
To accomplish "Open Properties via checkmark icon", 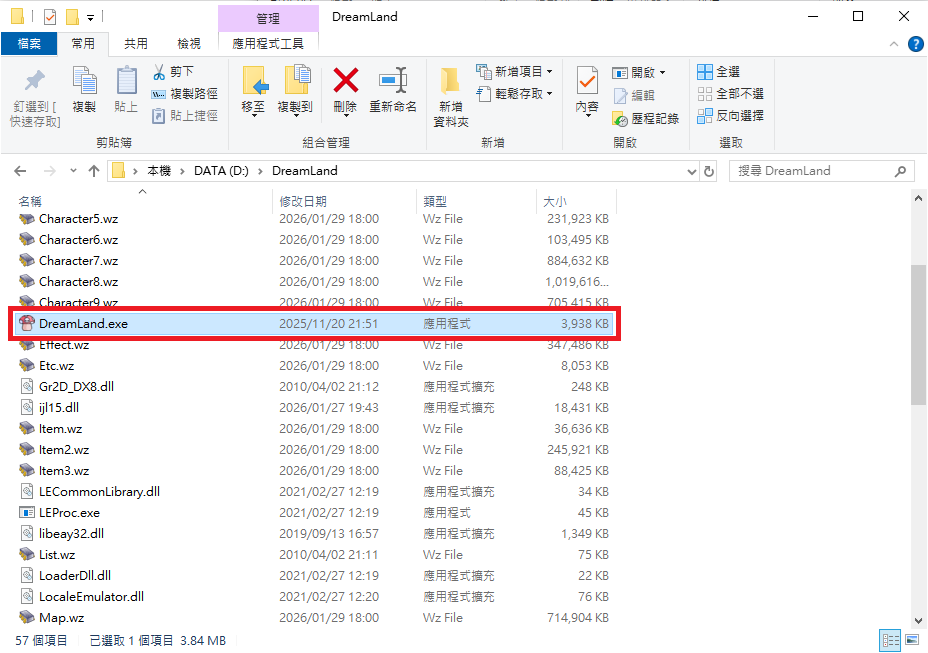I will coord(587,82).
